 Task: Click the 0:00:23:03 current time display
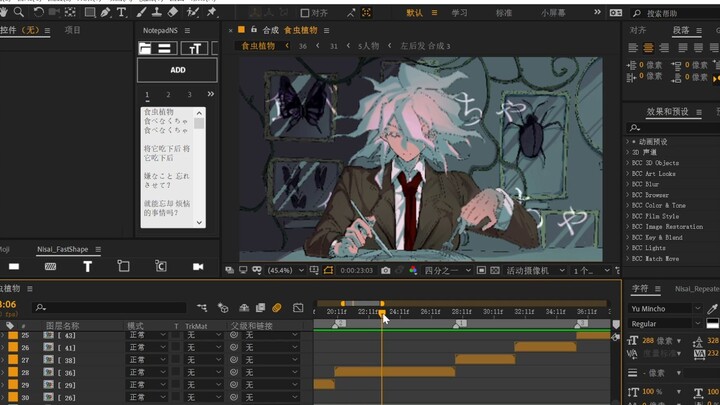coord(356,270)
